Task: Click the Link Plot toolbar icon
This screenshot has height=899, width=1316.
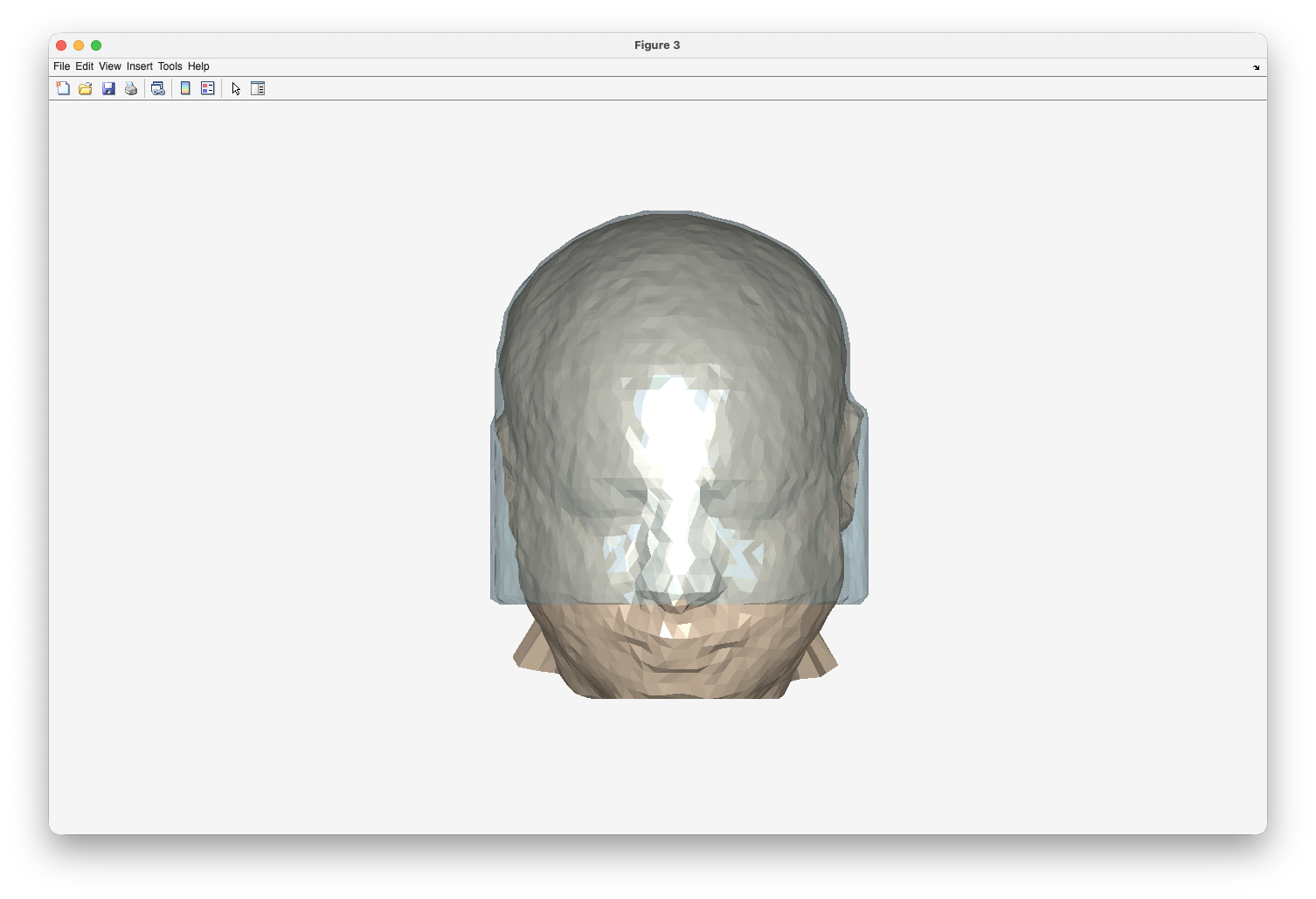Action: [x=158, y=88]
